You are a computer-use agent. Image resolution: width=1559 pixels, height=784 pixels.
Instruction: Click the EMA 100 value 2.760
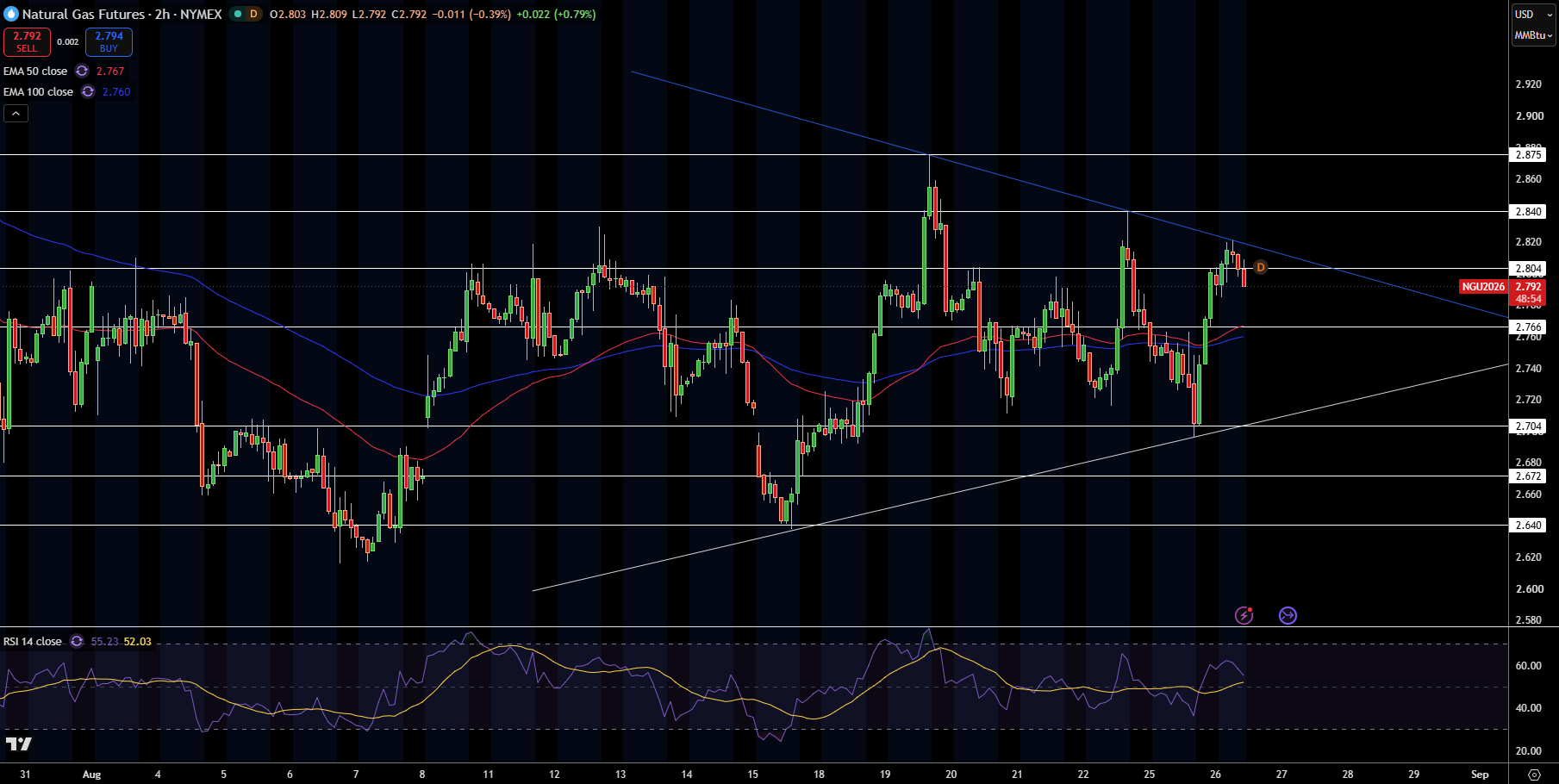coord(116,92)
